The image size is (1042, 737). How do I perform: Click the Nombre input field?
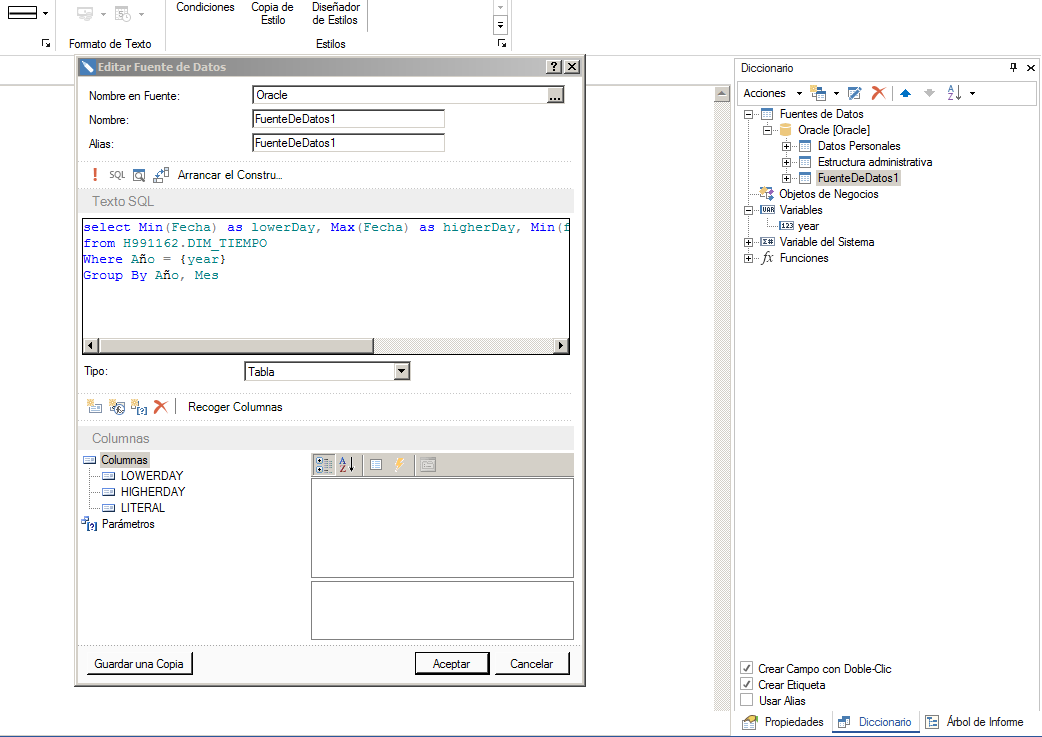tap(348, 119)
